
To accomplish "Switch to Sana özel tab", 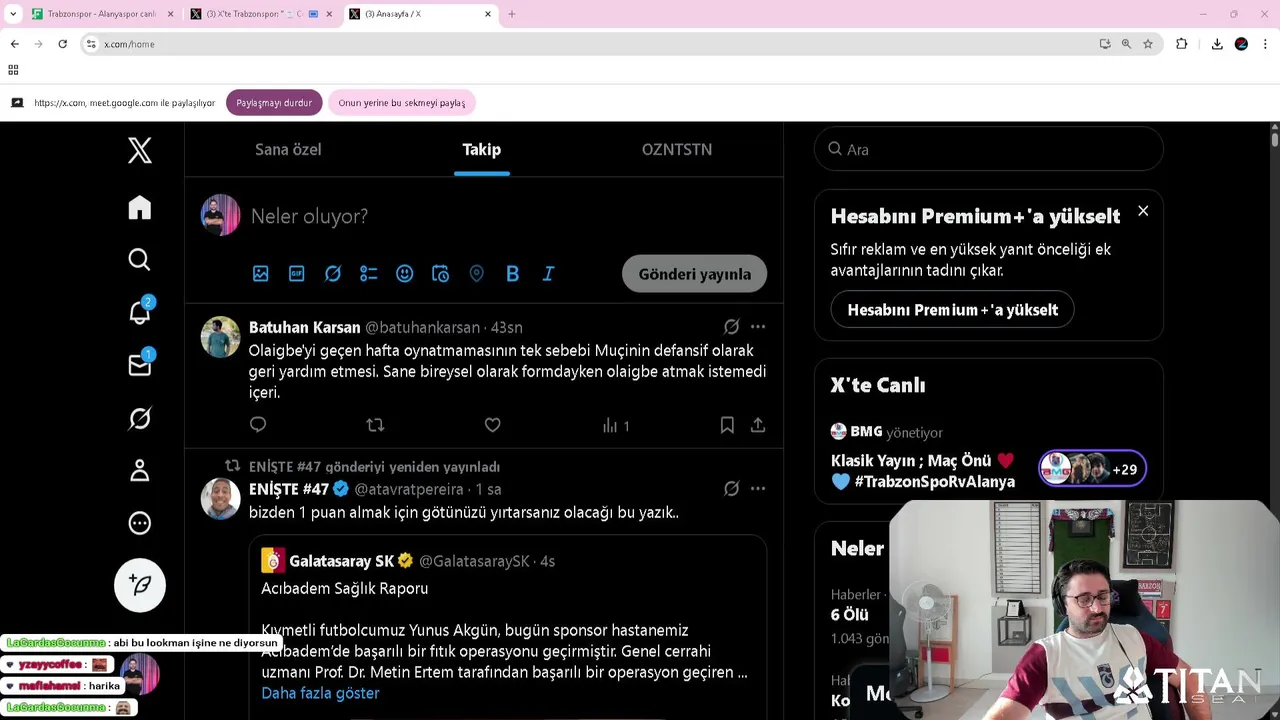I will tap(288, 149).
